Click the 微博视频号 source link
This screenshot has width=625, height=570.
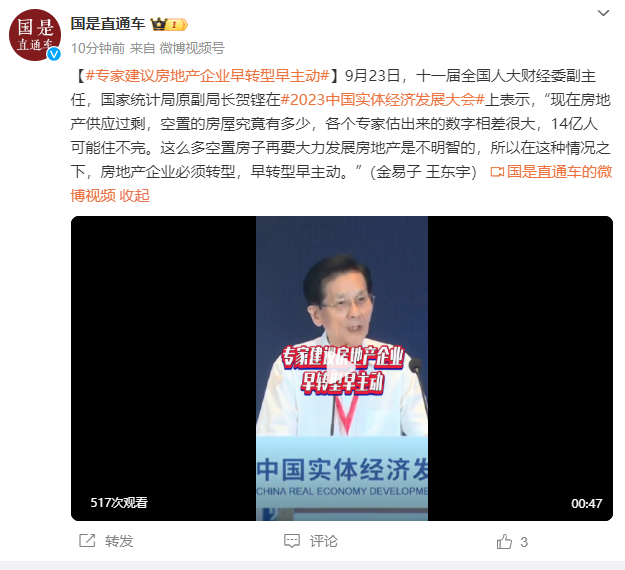point(192,48)
